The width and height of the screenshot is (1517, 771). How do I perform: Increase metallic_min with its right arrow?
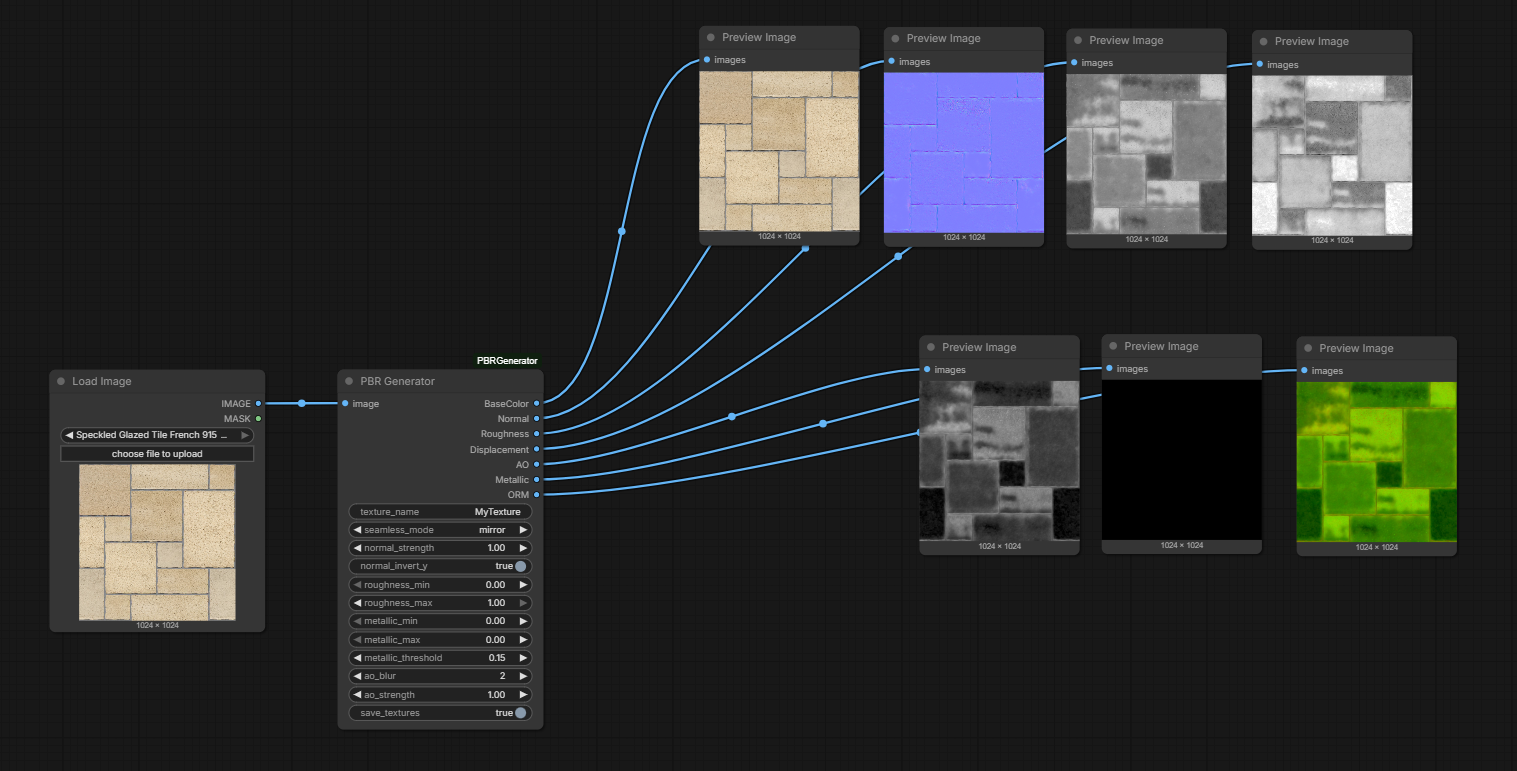coord(523,621)
